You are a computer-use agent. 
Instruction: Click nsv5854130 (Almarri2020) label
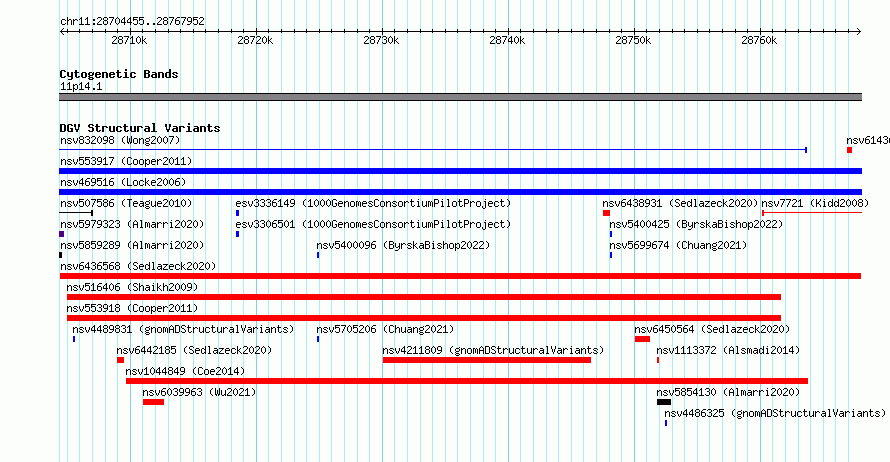coord(728,392)
